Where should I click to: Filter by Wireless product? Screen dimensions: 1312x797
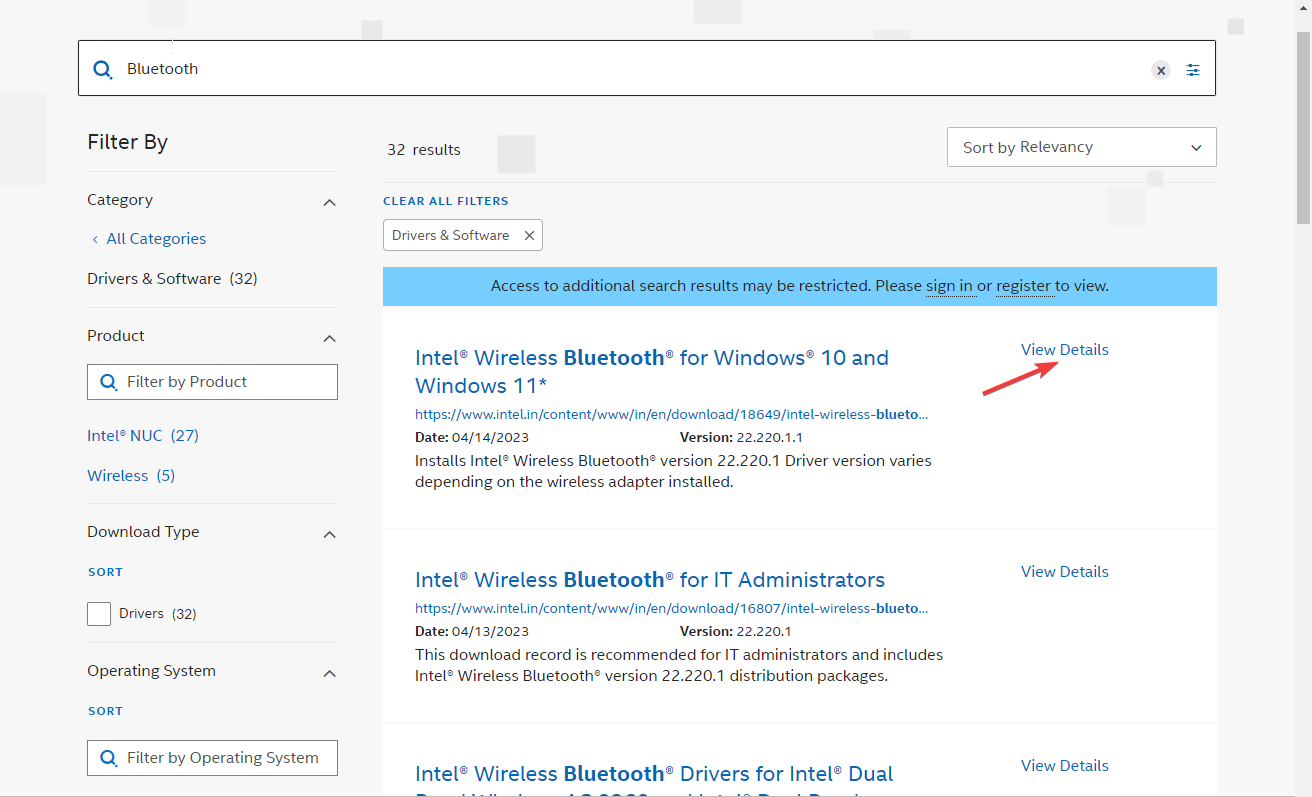[131, 476]
